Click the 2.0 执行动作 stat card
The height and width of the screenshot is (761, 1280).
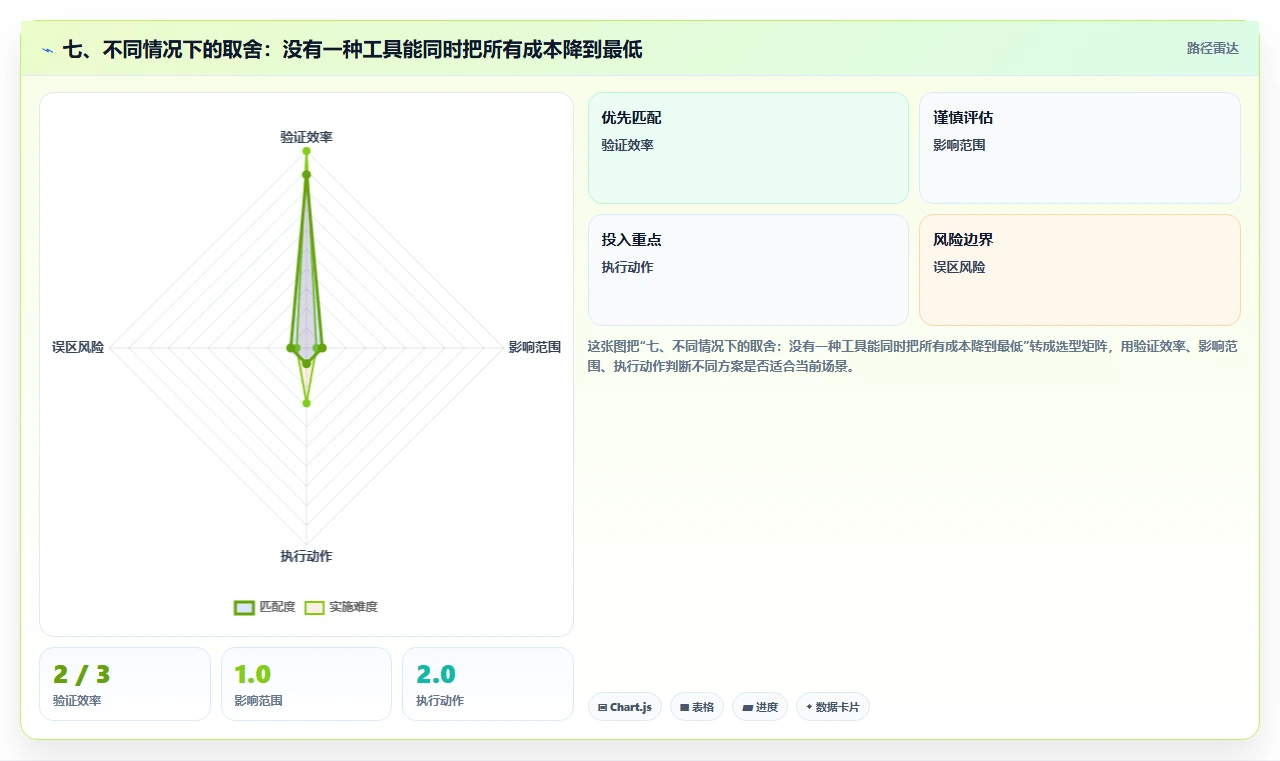coord(488,684)
